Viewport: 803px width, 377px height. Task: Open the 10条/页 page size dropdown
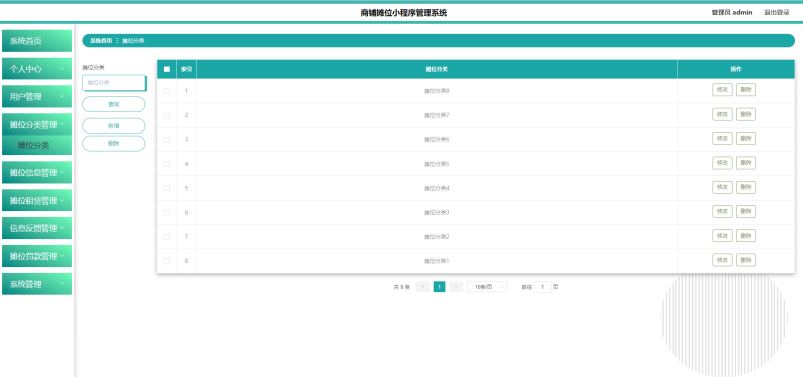tap(487, 287)
